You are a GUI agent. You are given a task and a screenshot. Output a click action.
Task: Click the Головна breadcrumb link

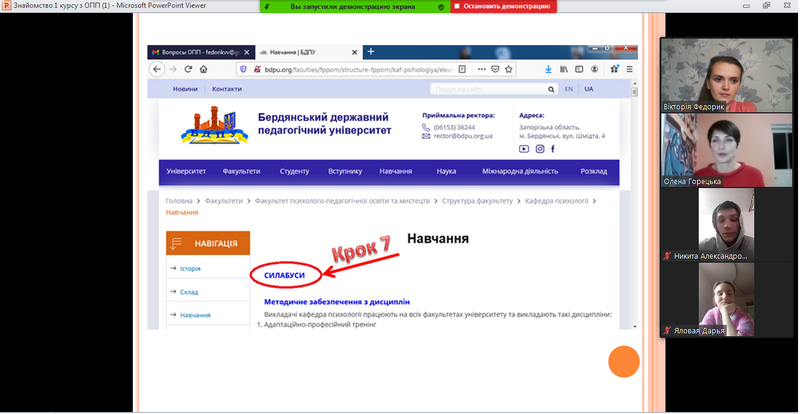[x=179, y=201]
